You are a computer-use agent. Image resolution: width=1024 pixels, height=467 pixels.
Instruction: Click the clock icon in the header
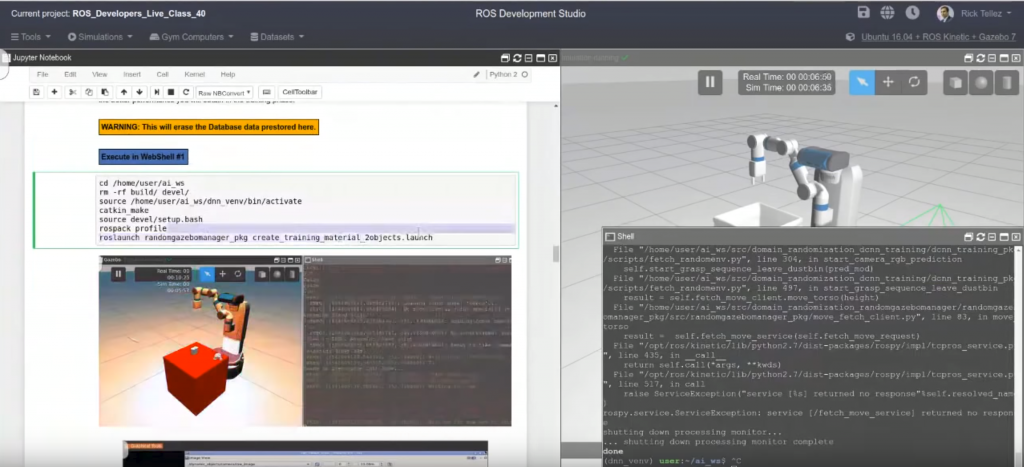pyautogui.click(x=912, y=13)
